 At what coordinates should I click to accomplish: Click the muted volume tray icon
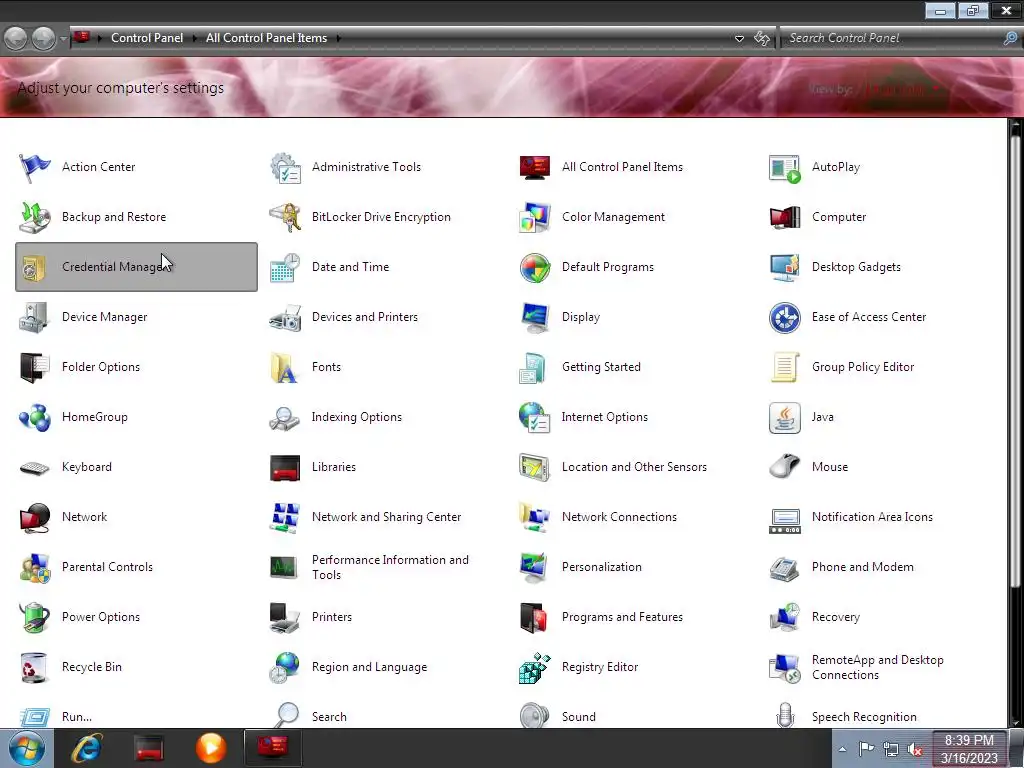coord(916,750)
